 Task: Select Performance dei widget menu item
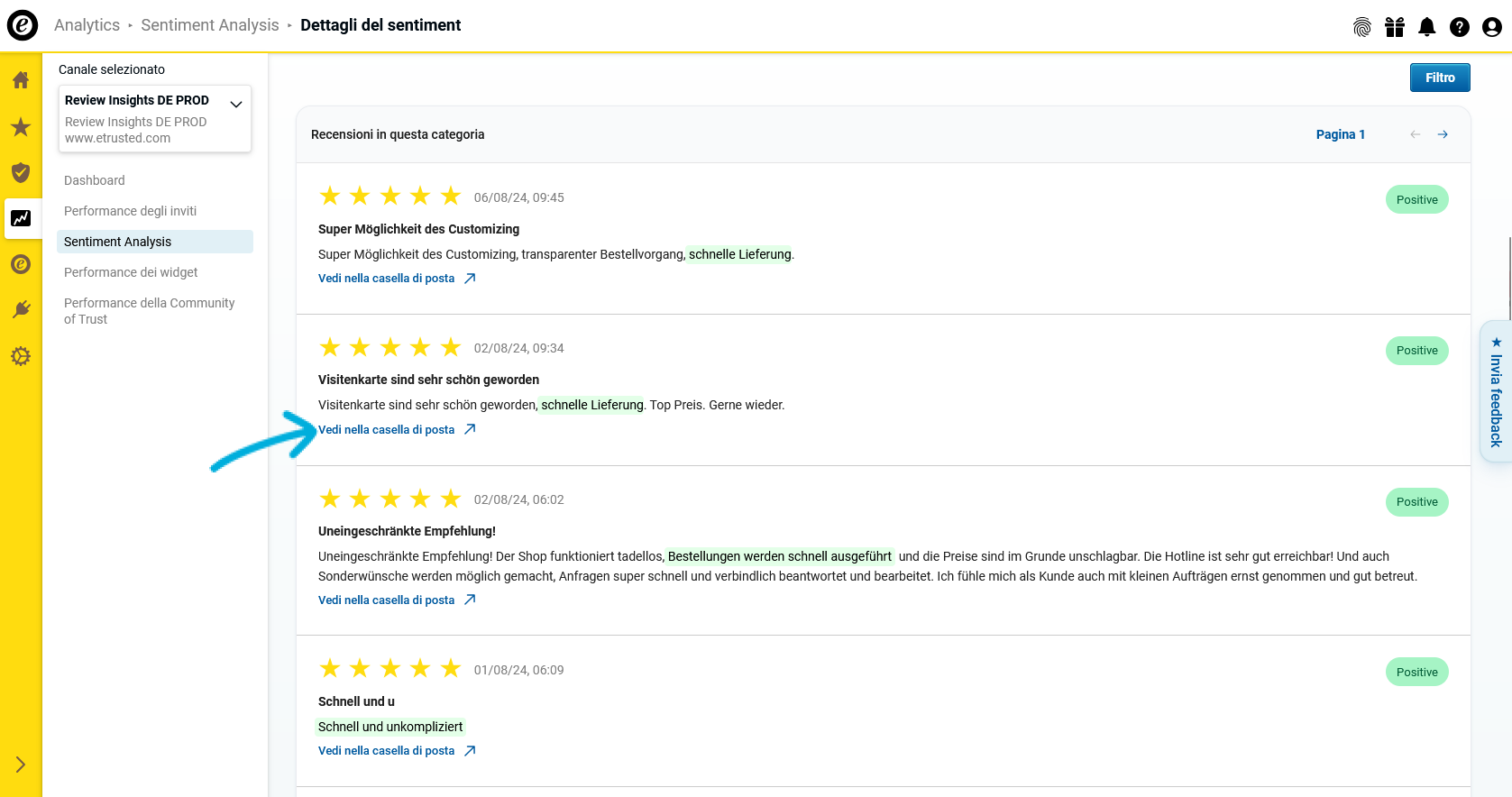(x=131, y=272)
